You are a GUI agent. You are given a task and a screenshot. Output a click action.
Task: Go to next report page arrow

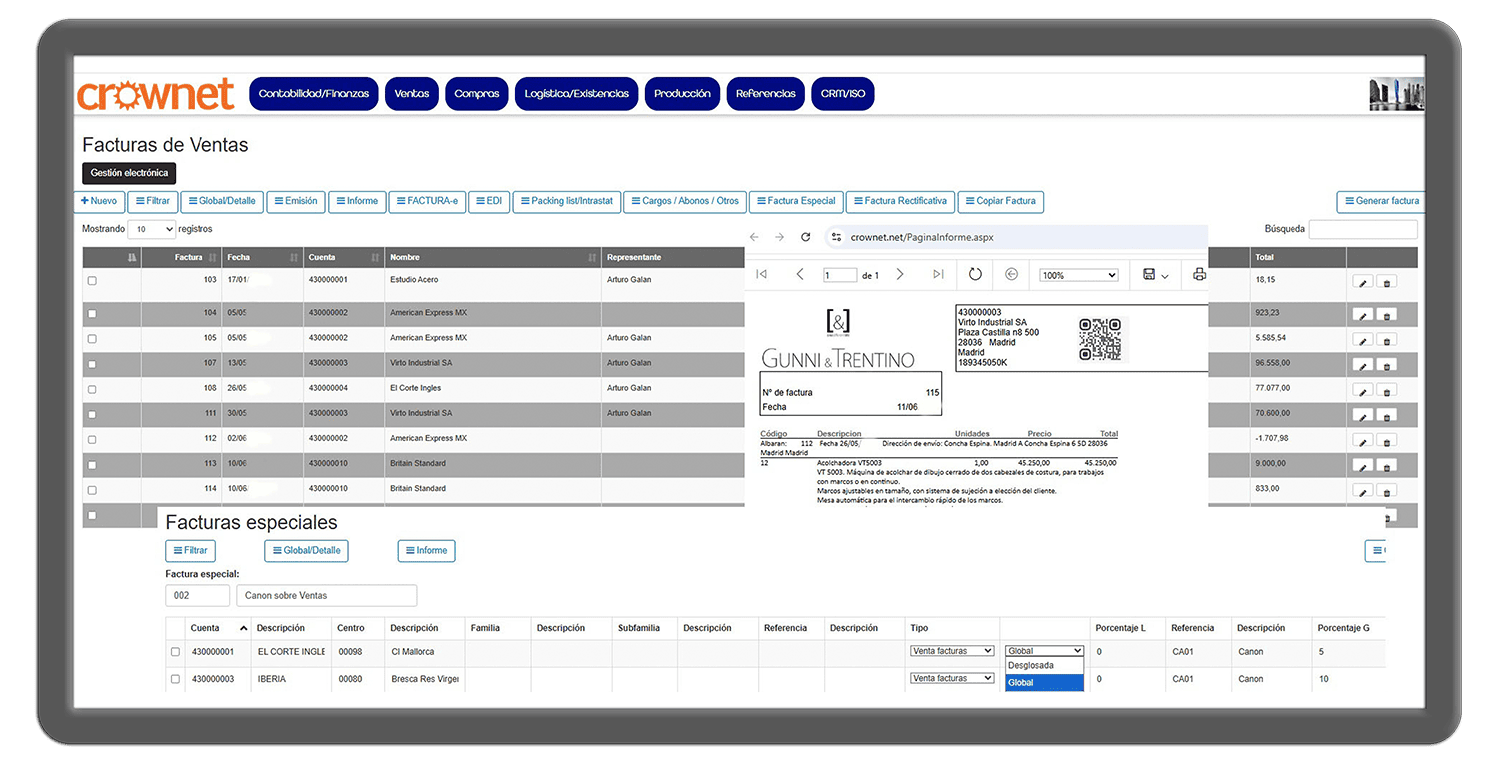click(x=900, y=274)
